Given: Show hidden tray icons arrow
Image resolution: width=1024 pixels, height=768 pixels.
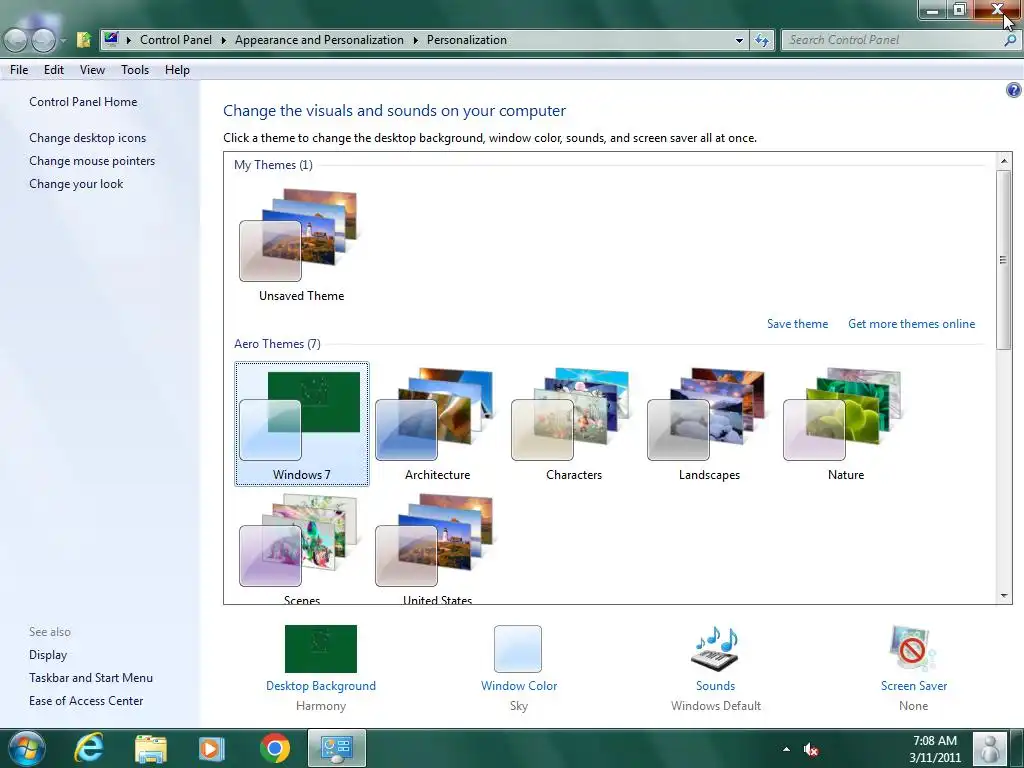Looking at the screenshot, I should 786,749.
